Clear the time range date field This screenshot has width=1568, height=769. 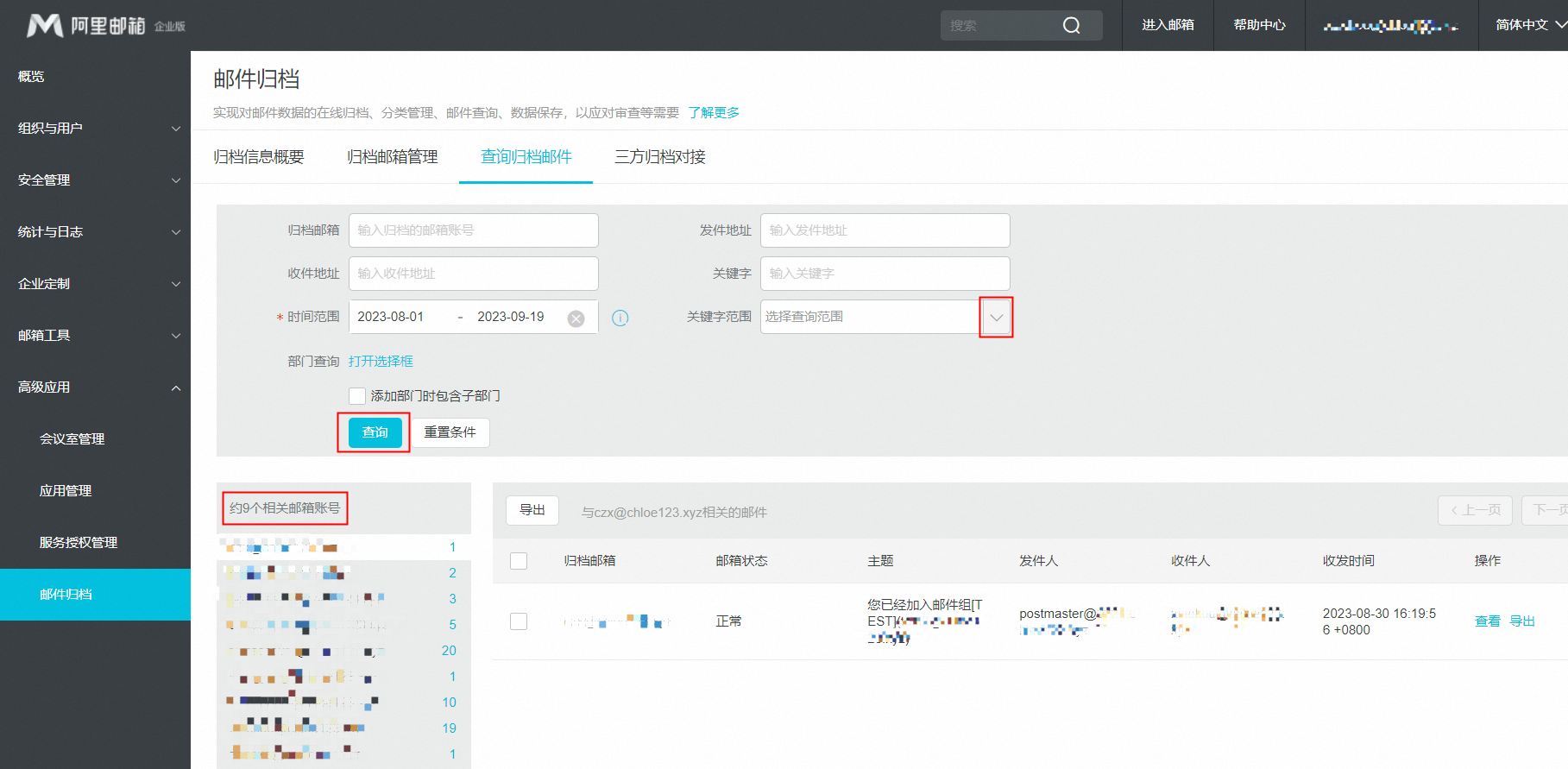(x=576, y=318)
